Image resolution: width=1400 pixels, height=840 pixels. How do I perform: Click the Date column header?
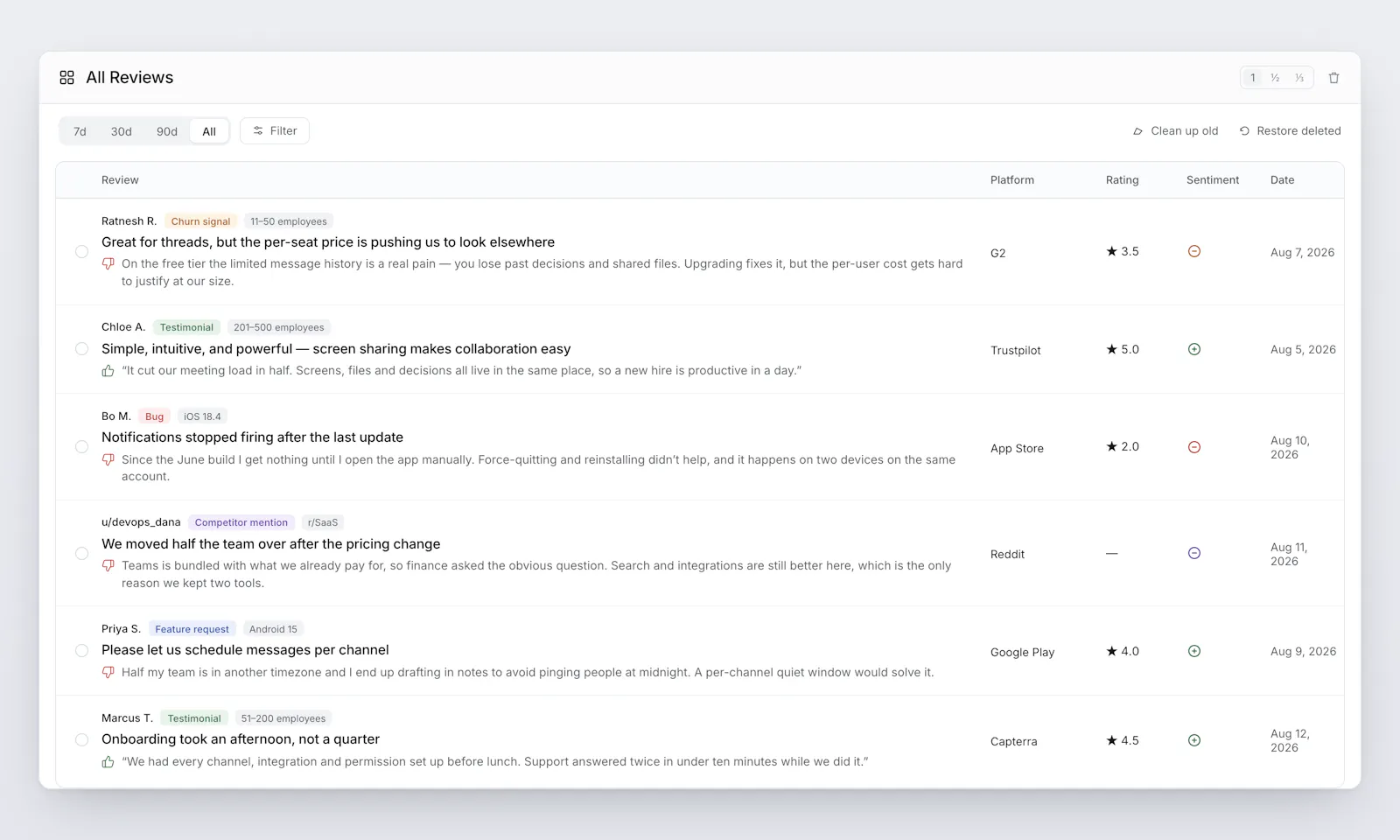click(x=1282, y=180)
